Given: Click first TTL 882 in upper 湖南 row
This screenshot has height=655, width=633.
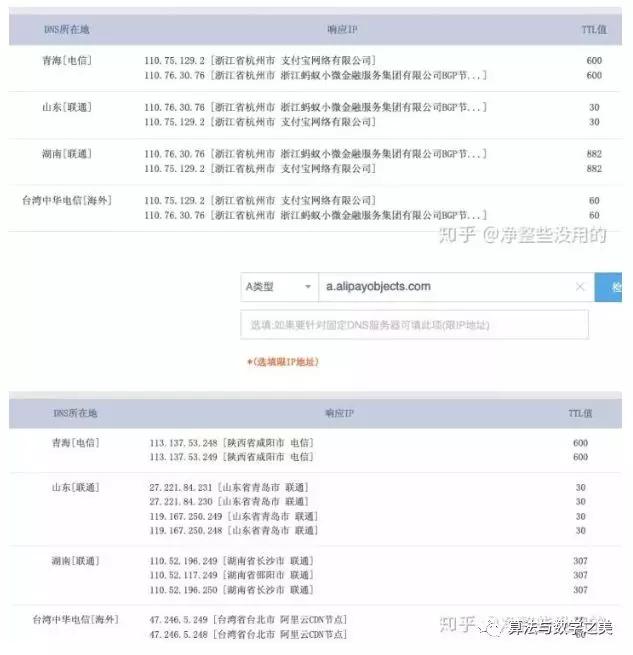Looking at the screenshot, I should [594, 154].
